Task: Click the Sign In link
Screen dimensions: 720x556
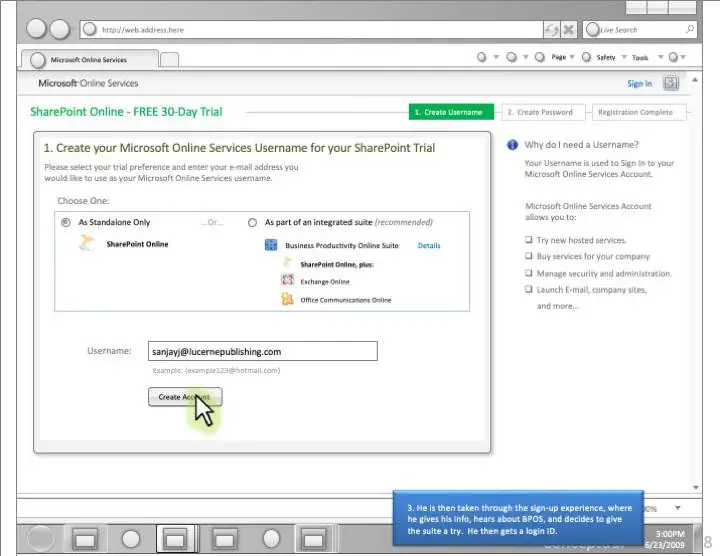Action: pyautogui.click(x=640, y=84)
